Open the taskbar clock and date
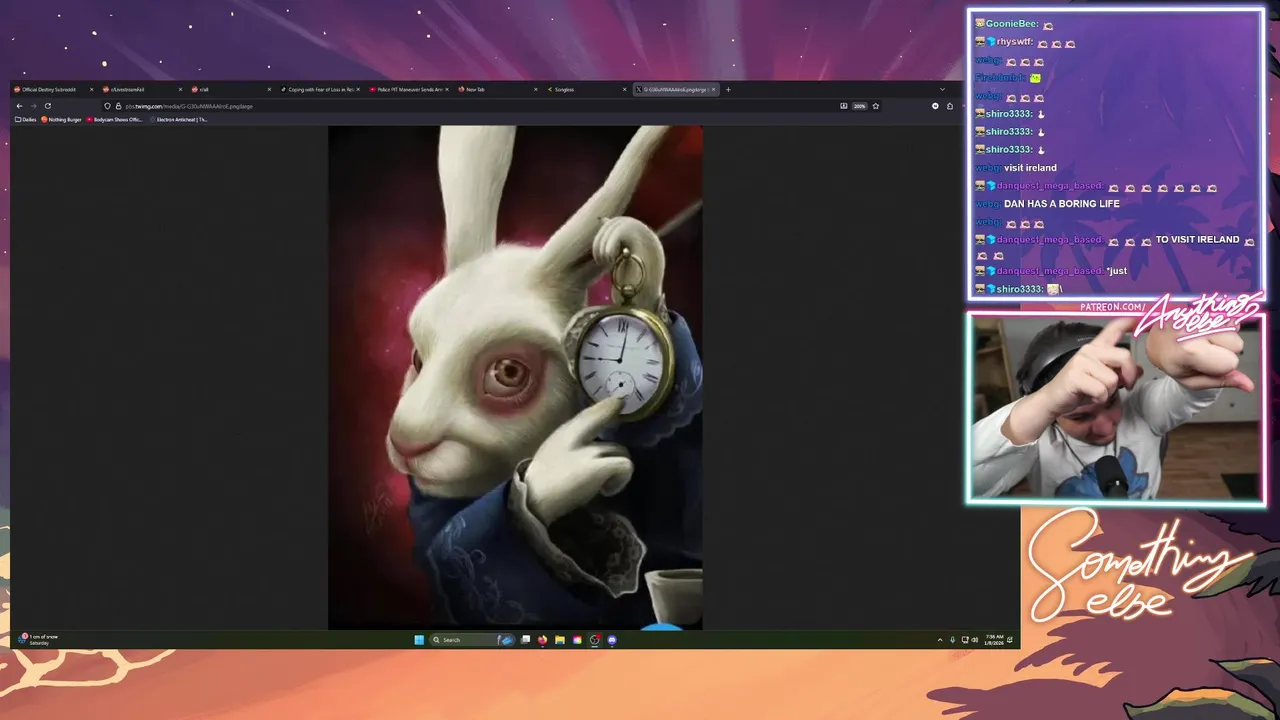 [994, 640]
